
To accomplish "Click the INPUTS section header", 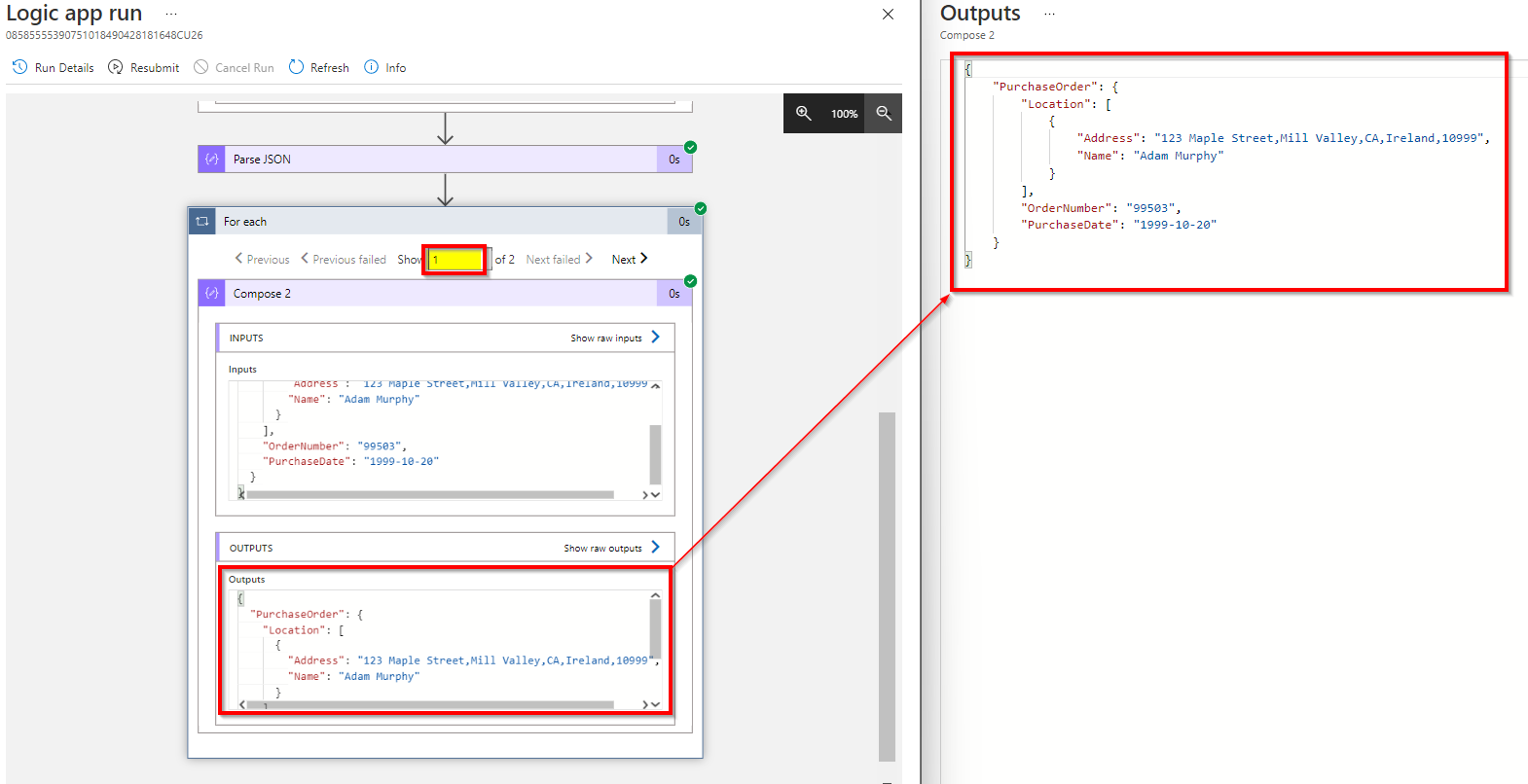I will (x=445, y=339).
